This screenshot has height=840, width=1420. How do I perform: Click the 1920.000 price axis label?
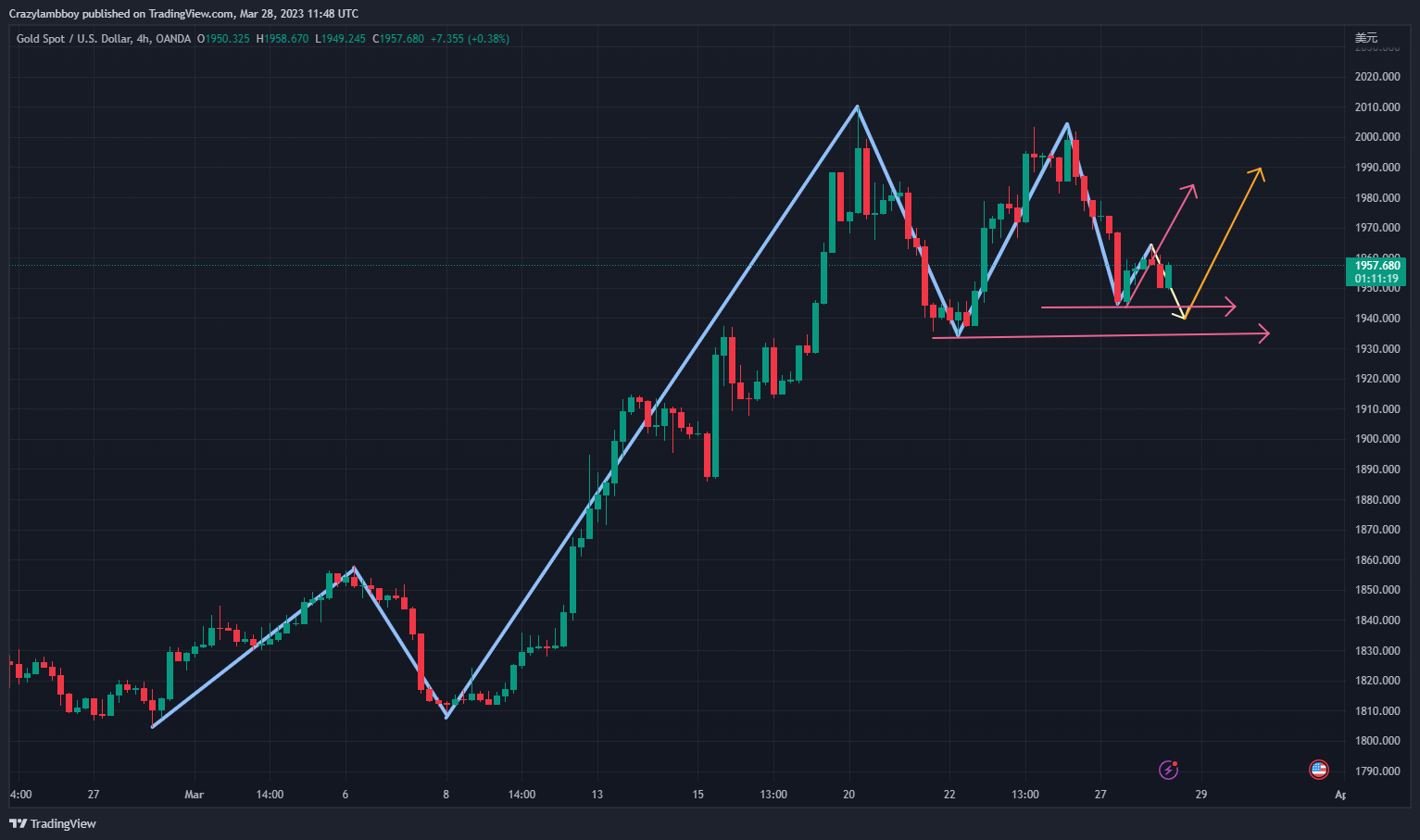pos(1377,379)
